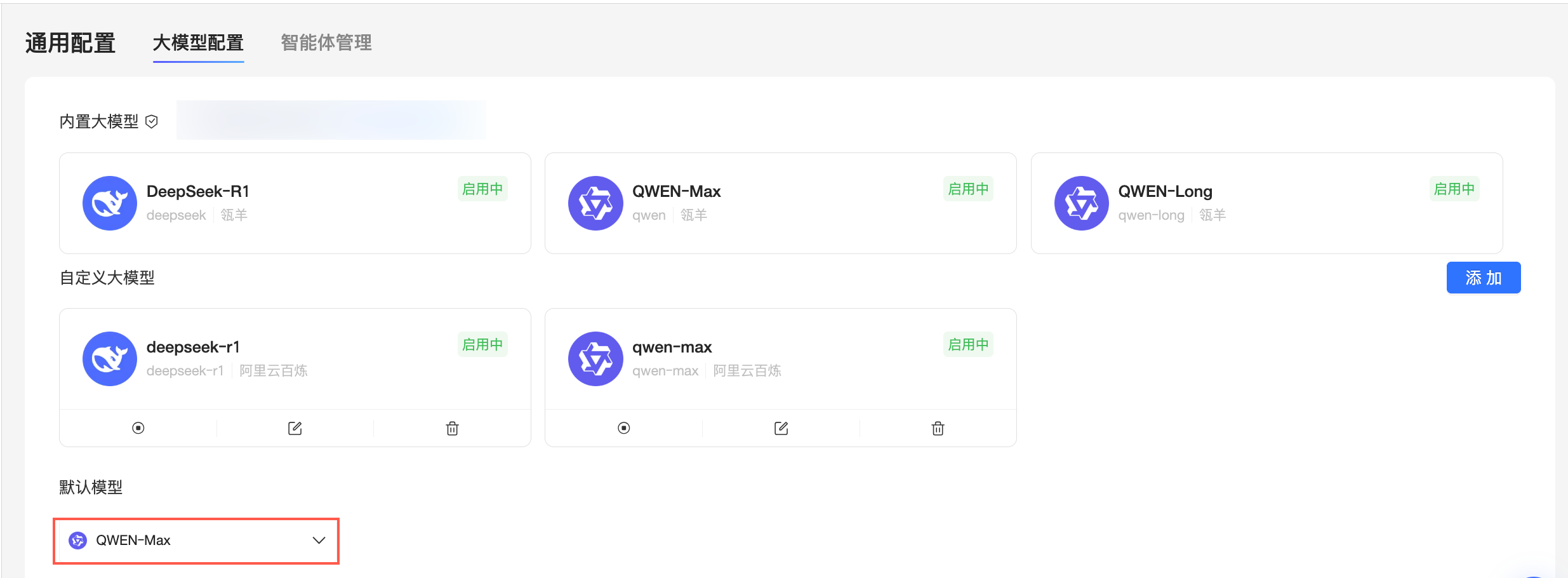The width and height of the screenshot is (1568, 578).
Task: Click the custom deepseek-r1 whale logo
Action: point(110,359)
